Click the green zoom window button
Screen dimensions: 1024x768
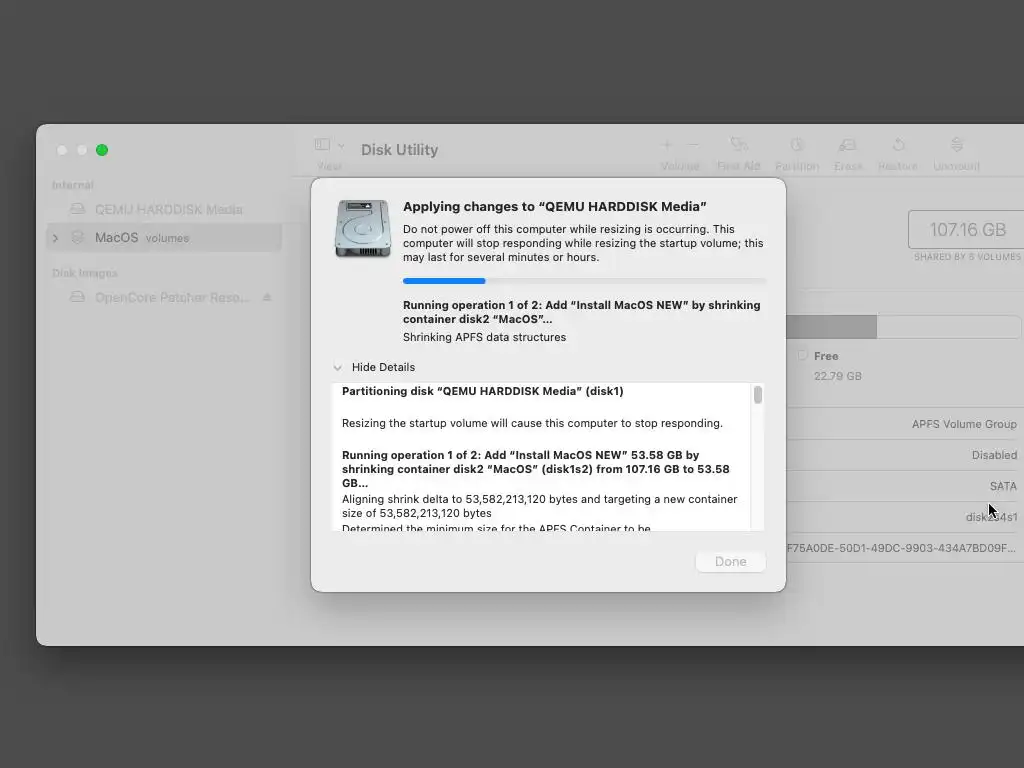pyautogui.click(x=102, y=150)
